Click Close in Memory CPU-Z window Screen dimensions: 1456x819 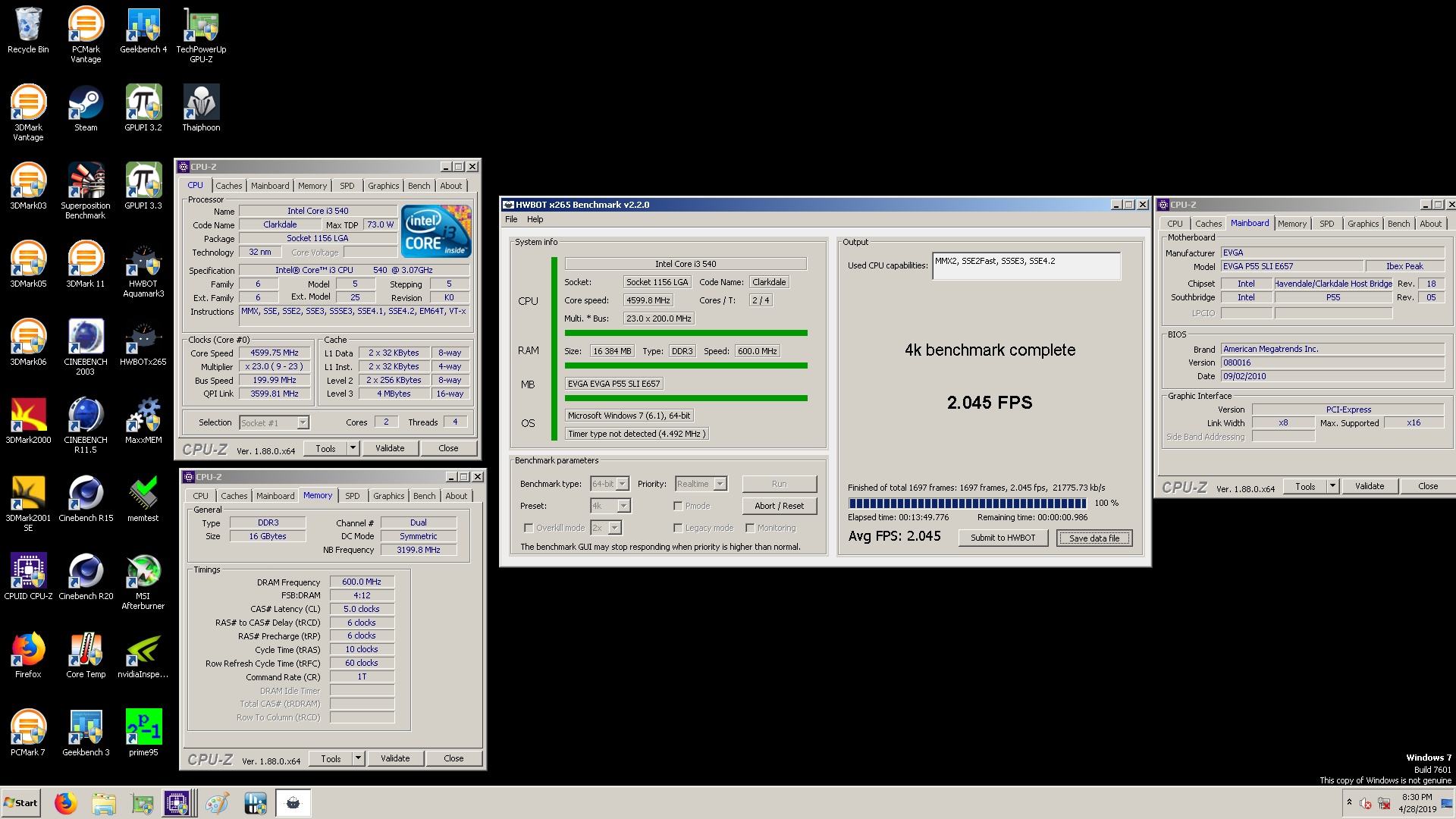(x=453, y=758)
